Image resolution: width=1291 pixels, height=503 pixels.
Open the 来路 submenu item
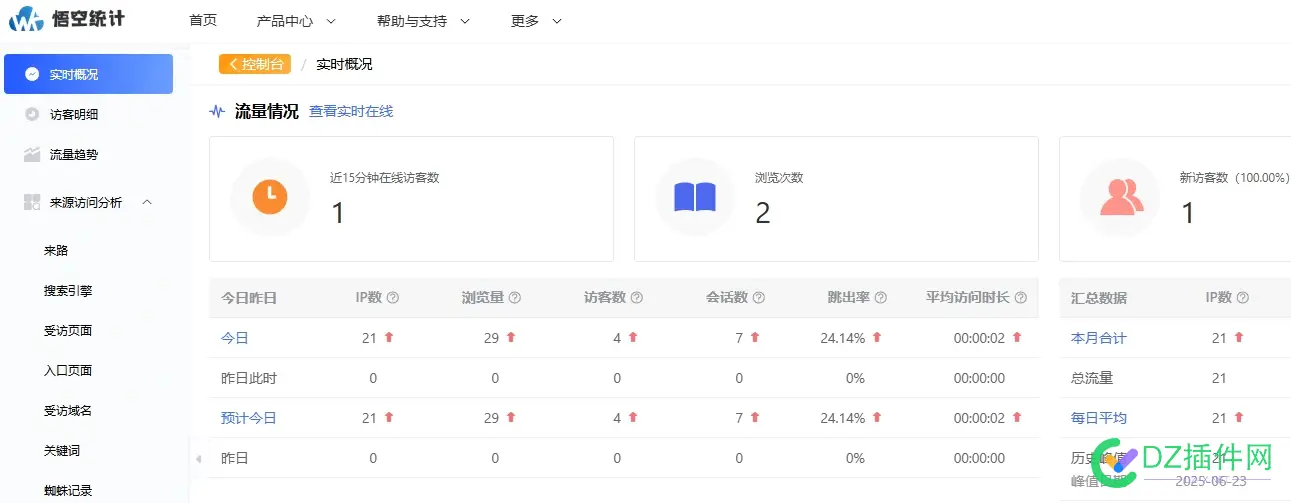(x=56, y=250)
